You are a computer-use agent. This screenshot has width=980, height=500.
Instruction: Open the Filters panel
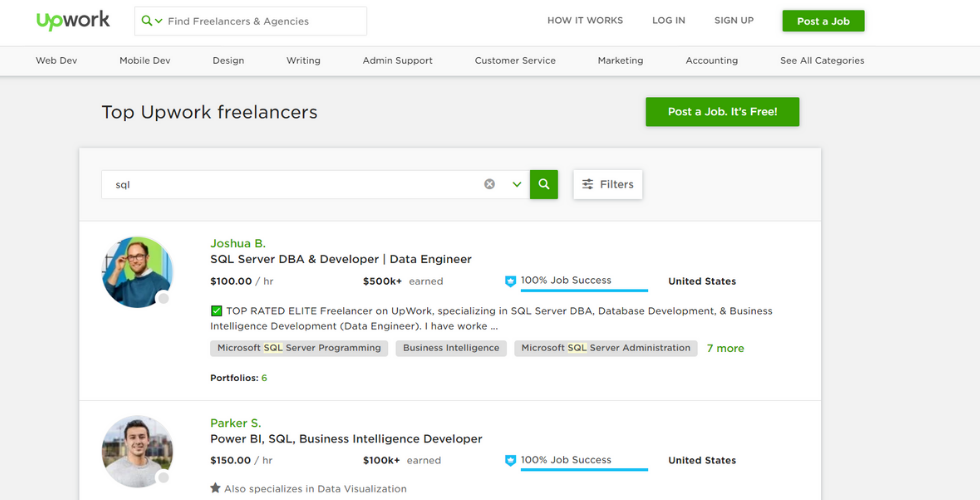(x=608, y=184)
